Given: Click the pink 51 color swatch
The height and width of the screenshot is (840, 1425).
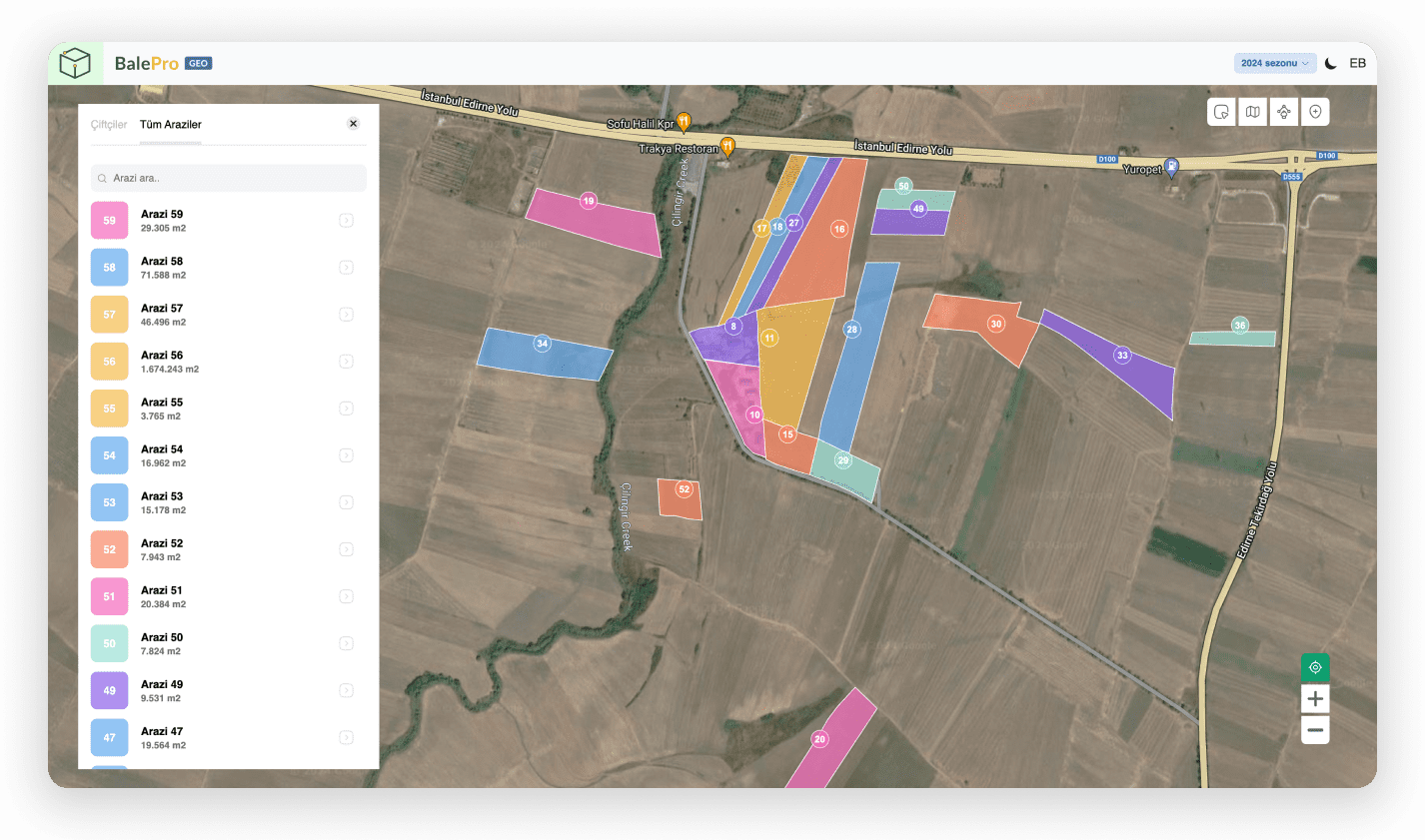Looking at the screenshot, I should coord(110,596).
